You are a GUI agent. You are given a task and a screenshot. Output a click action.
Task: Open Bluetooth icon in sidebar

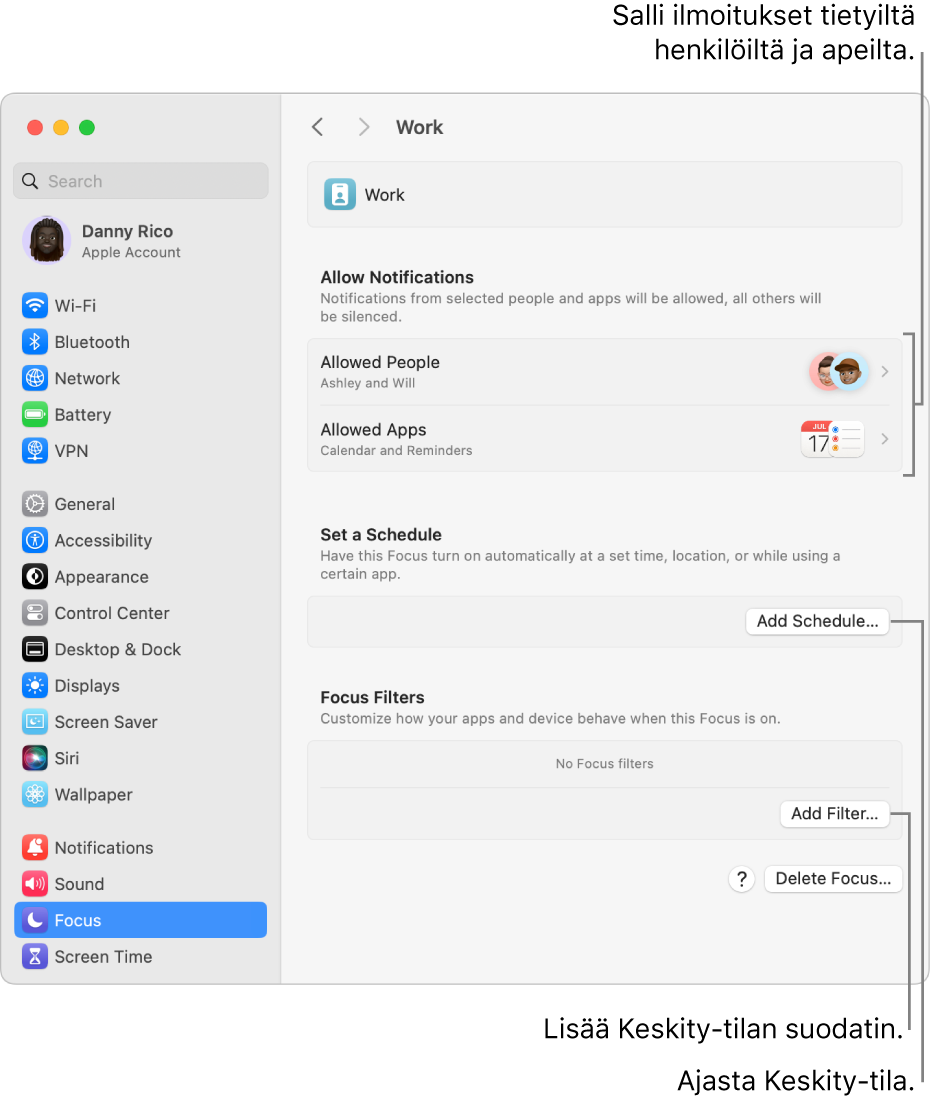pyautogui.click(x=34, y=342)
